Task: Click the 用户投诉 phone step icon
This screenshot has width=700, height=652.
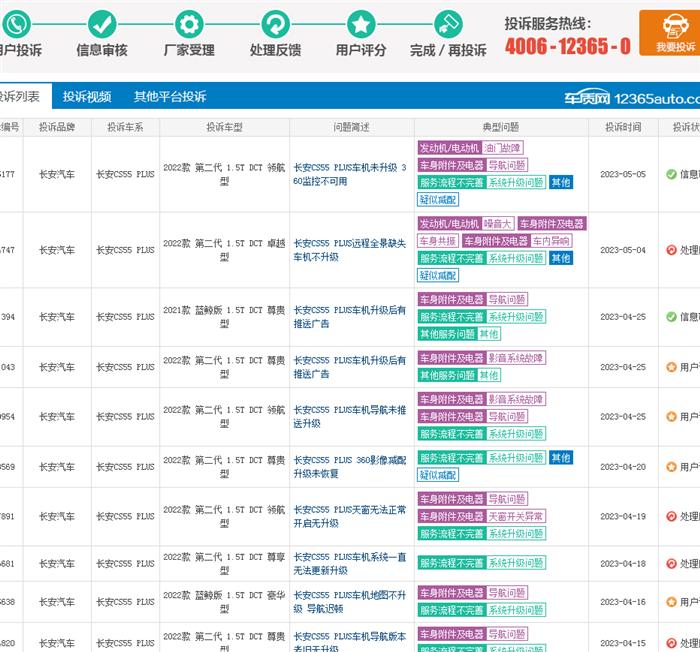Action: click(17, 24)
